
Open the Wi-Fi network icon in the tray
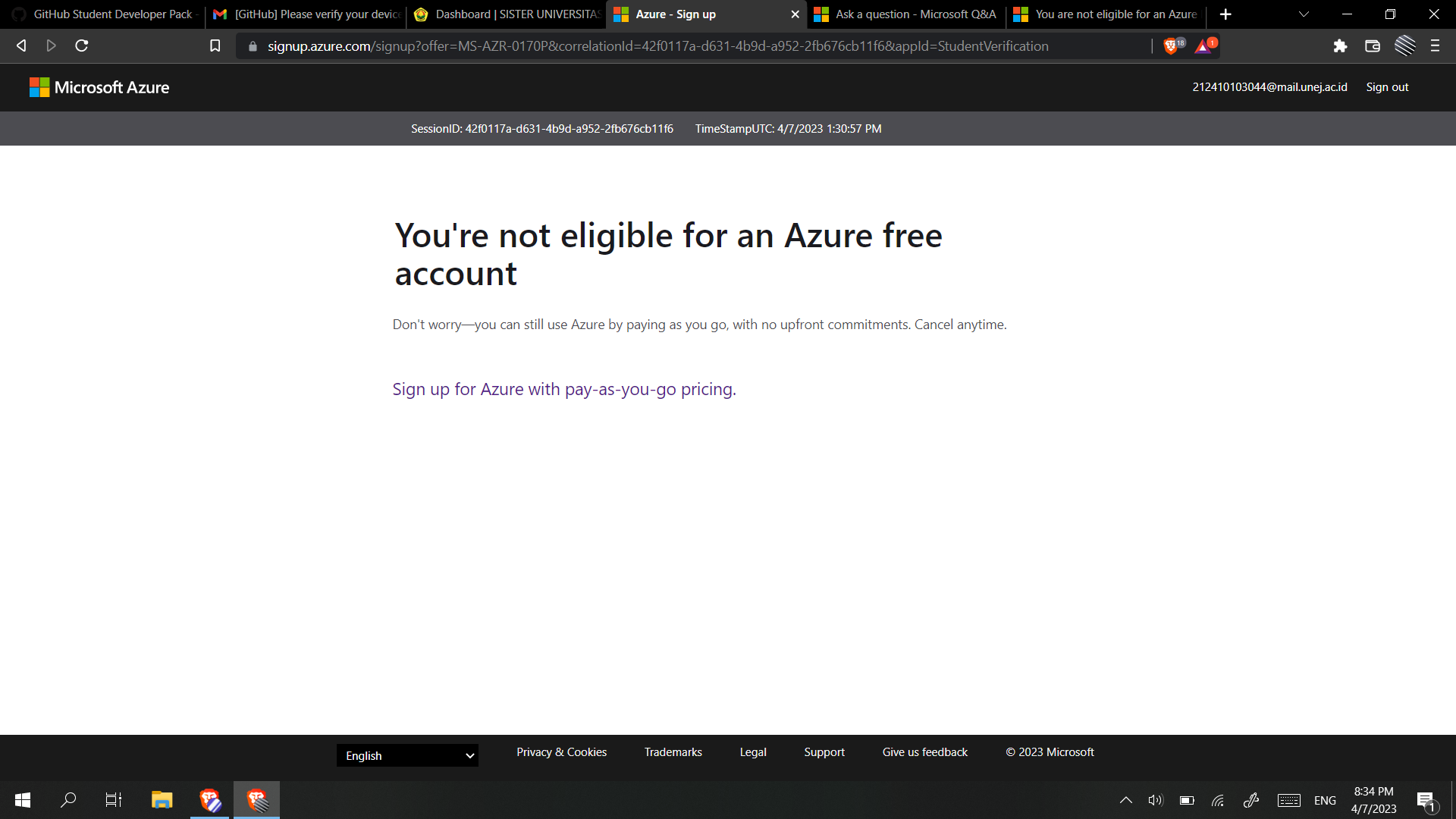click(x=1218, y=800)
